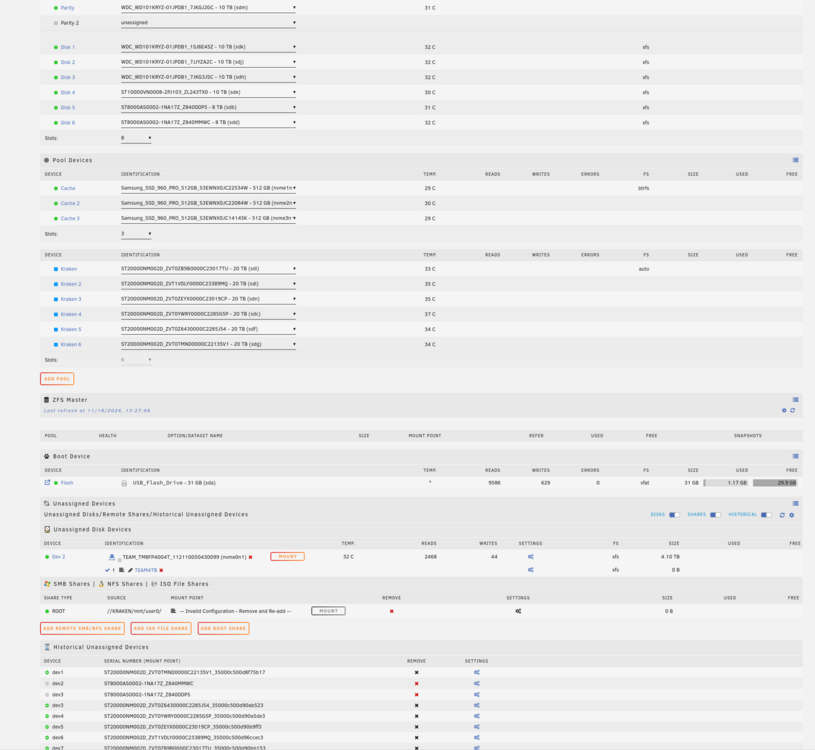
Task: Click ADD ISO FILE SHARE button
Action: tap(161, 628)
